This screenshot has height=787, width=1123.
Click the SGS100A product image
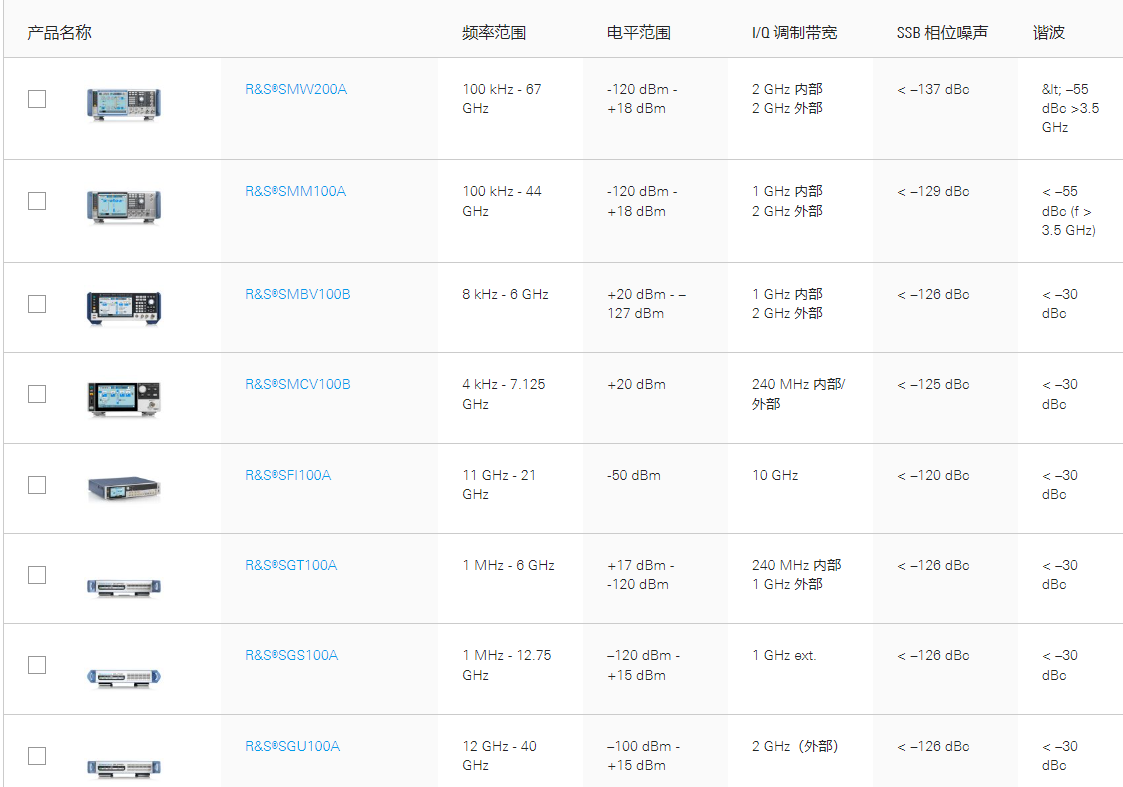point(124,677)
